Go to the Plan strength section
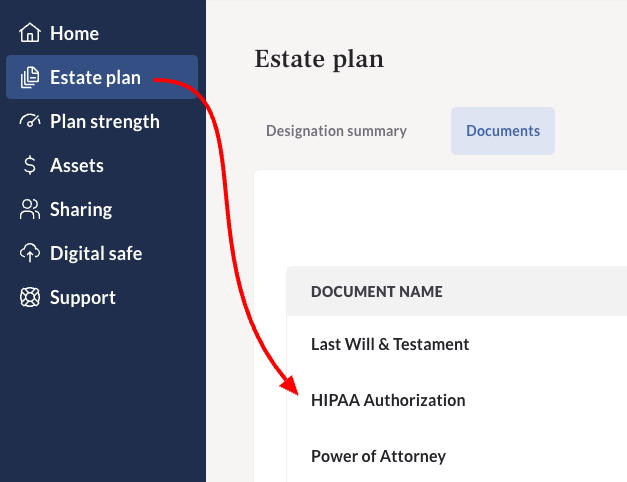Viewport: 627px width, 482px height. 105,122
